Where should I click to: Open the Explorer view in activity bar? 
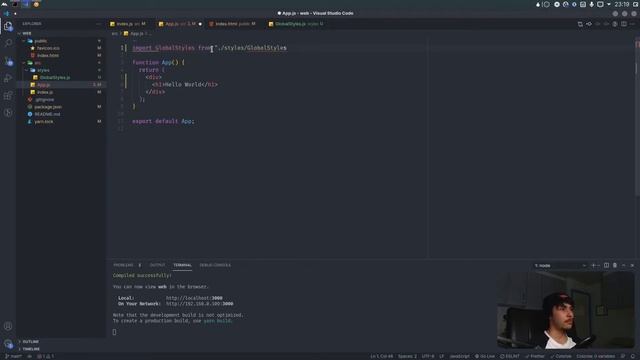click(x=8, y=26)
